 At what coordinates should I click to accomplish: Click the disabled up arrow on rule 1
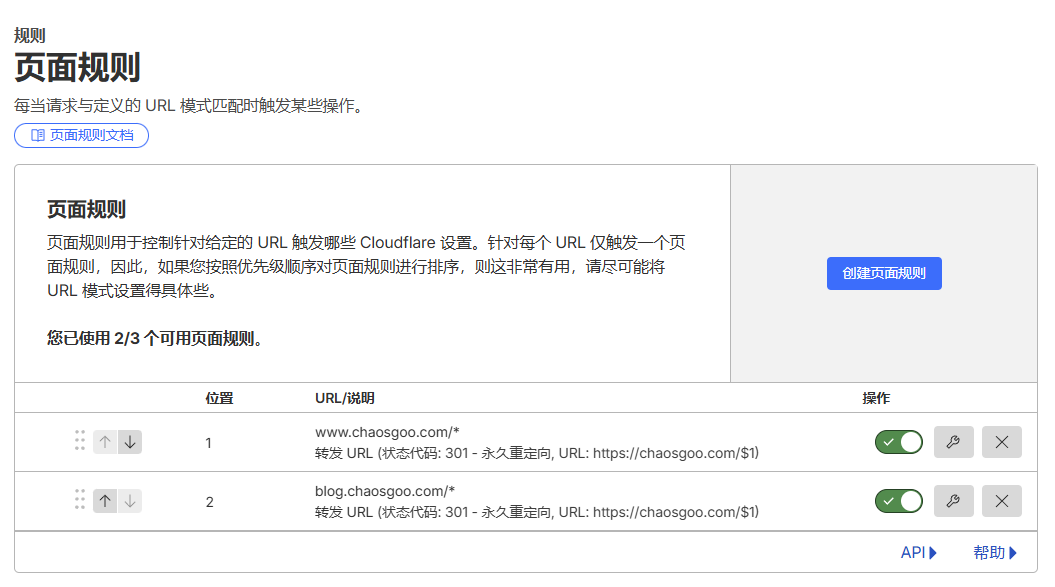(x=105, y=442)
